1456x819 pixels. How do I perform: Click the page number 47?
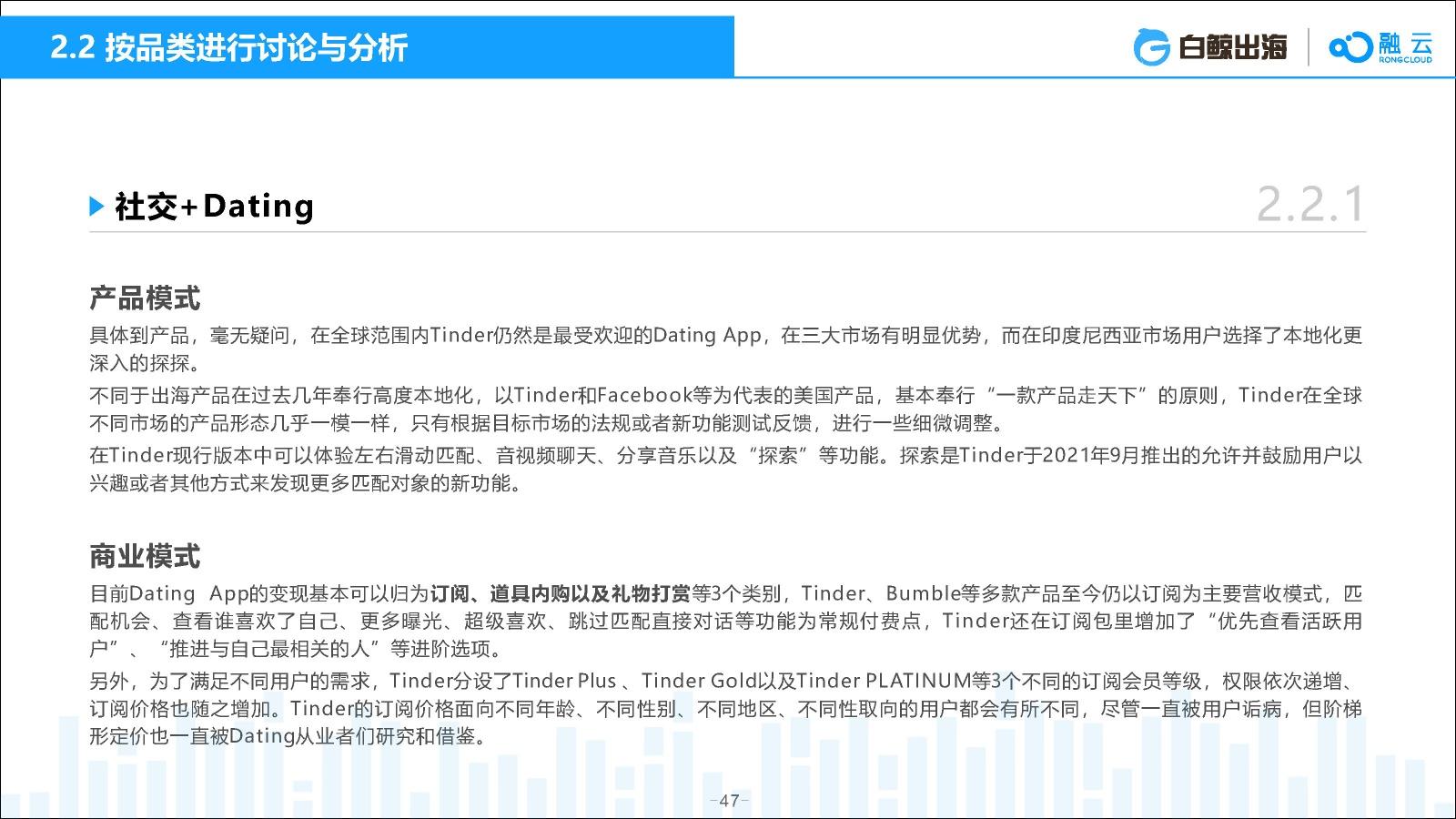click(729, 801)
